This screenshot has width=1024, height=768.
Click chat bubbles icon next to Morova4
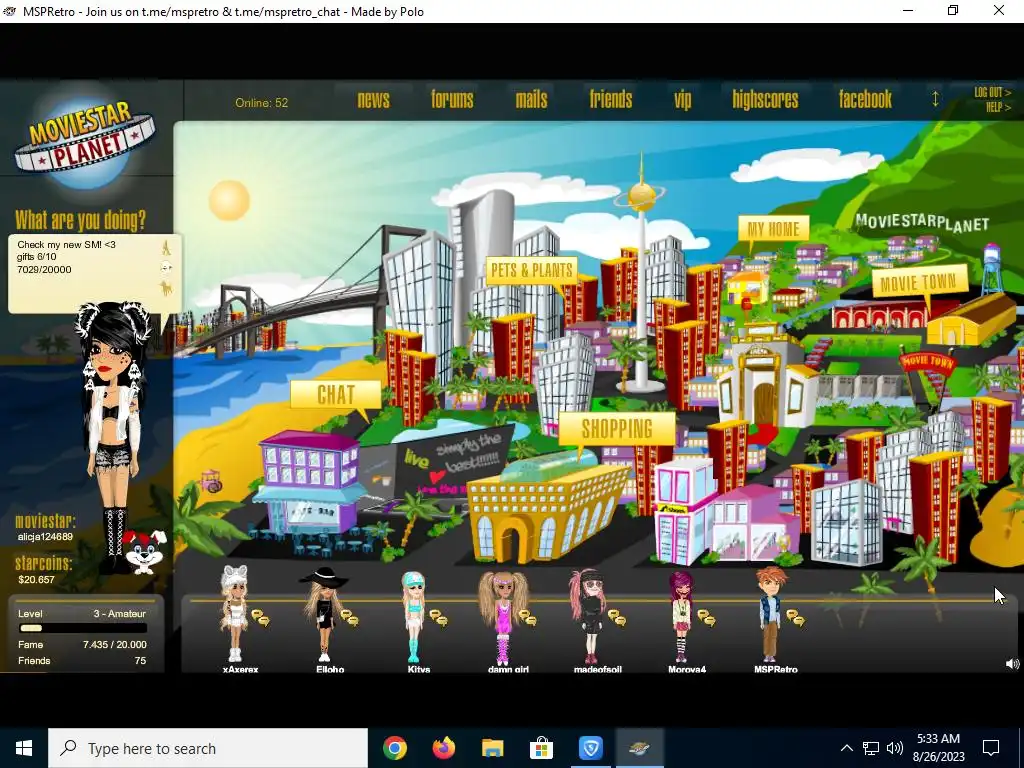click(x=706, y=617)
